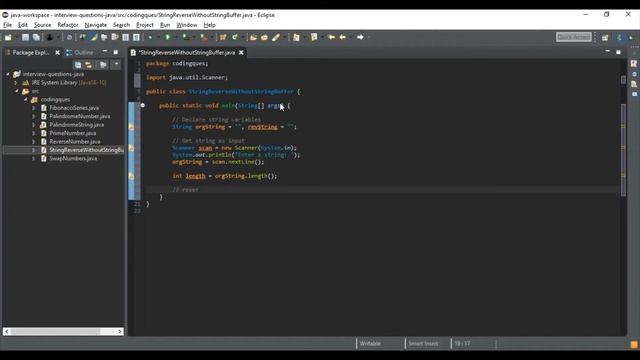Click the External Tools run icon
The image size is (640, 360).
(x=204, y=37)
